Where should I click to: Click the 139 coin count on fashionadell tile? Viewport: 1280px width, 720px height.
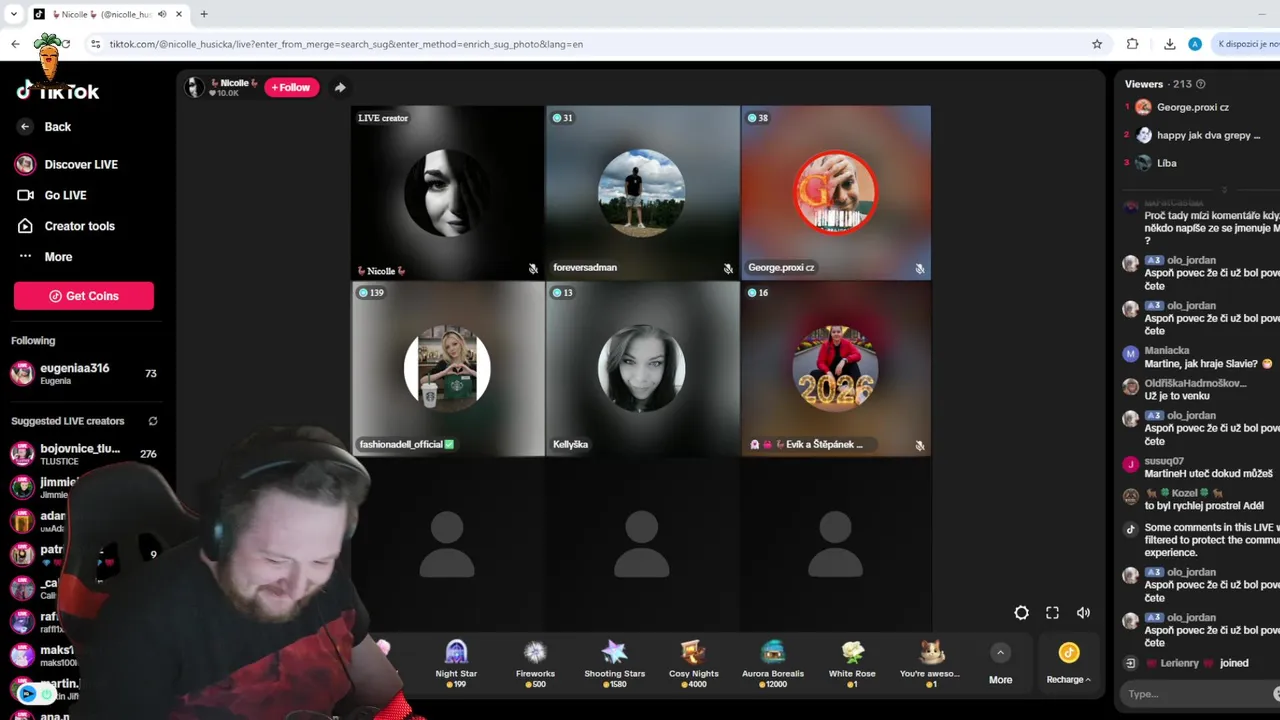coord(371,293)
